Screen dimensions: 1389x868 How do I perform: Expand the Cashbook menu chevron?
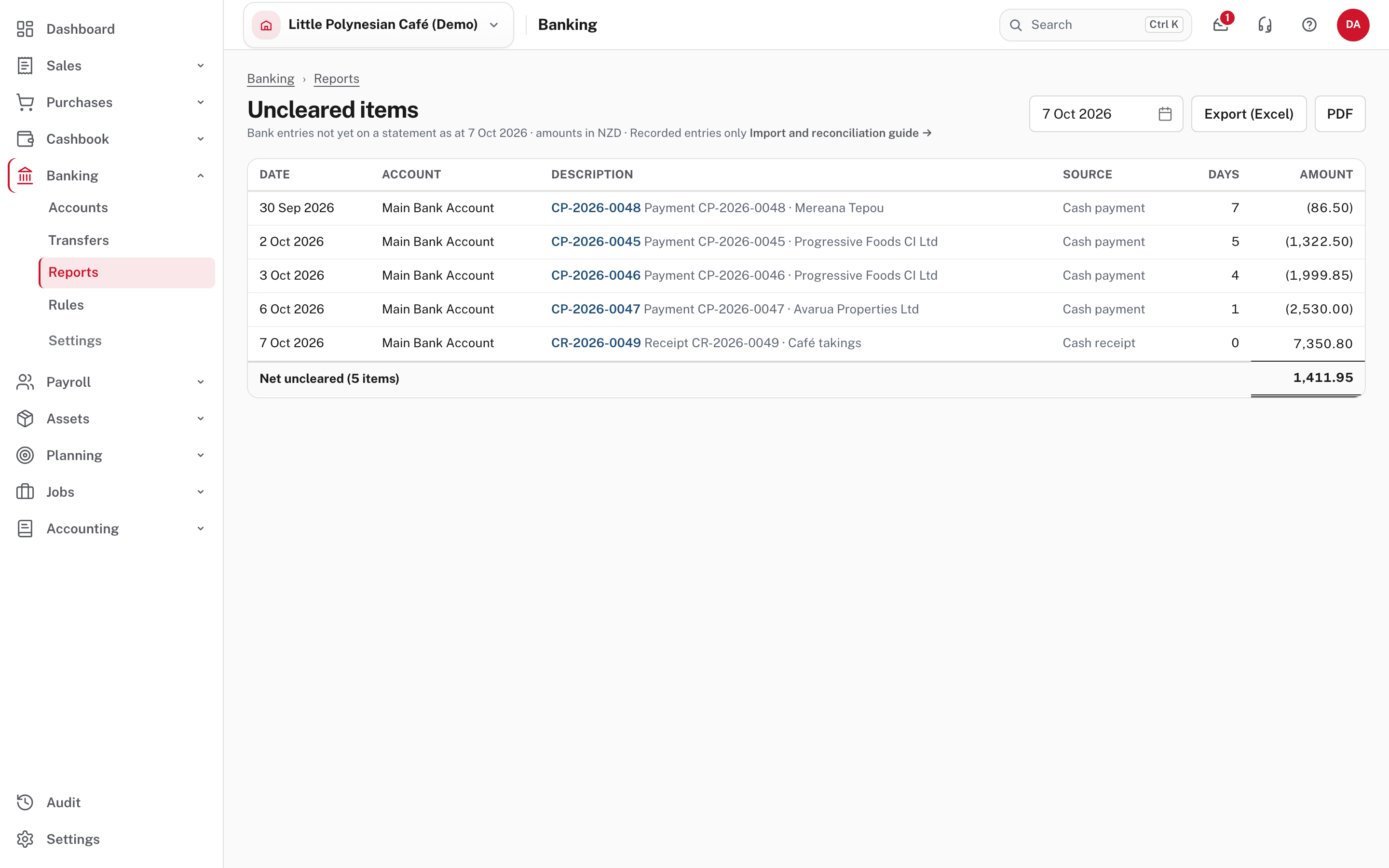point(200,139)
